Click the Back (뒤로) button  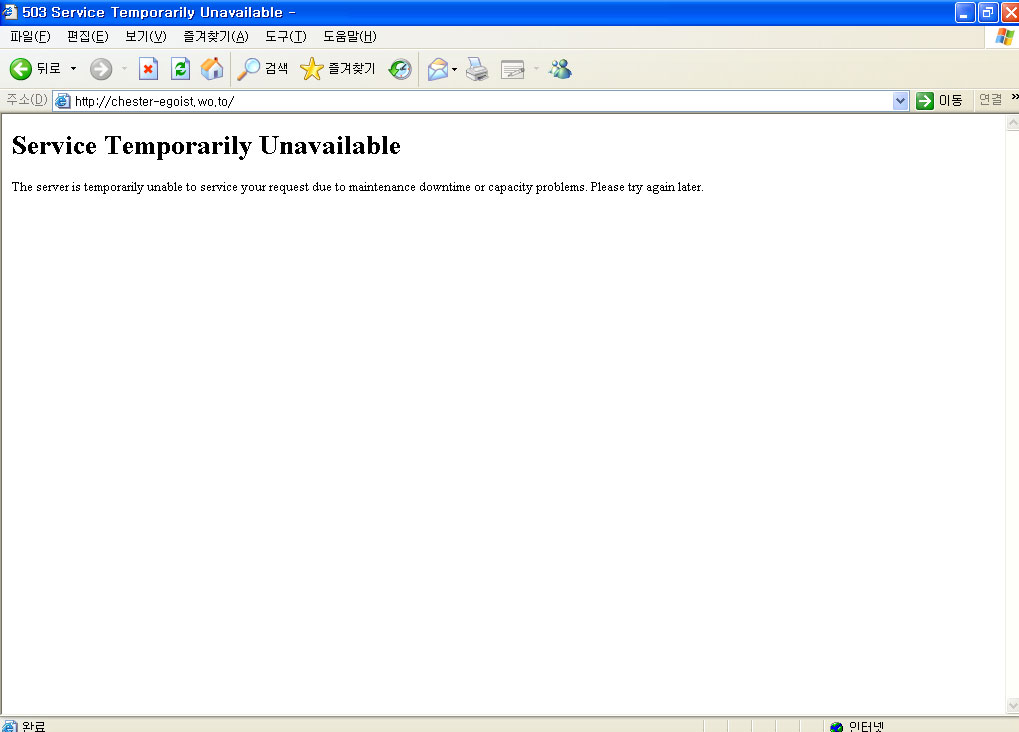tap(35, 69)
